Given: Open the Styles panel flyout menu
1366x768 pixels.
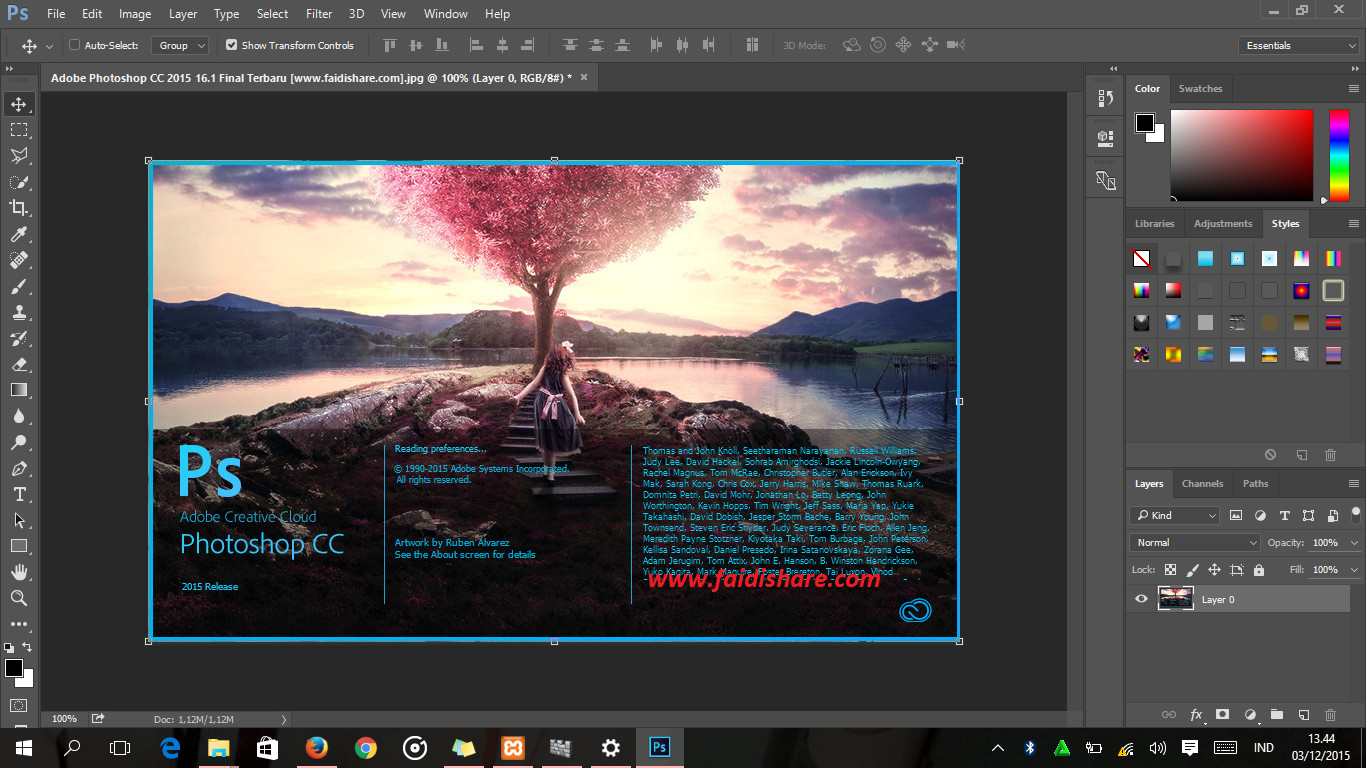Looking at the screenshot, I should (x=1353, y=224).
